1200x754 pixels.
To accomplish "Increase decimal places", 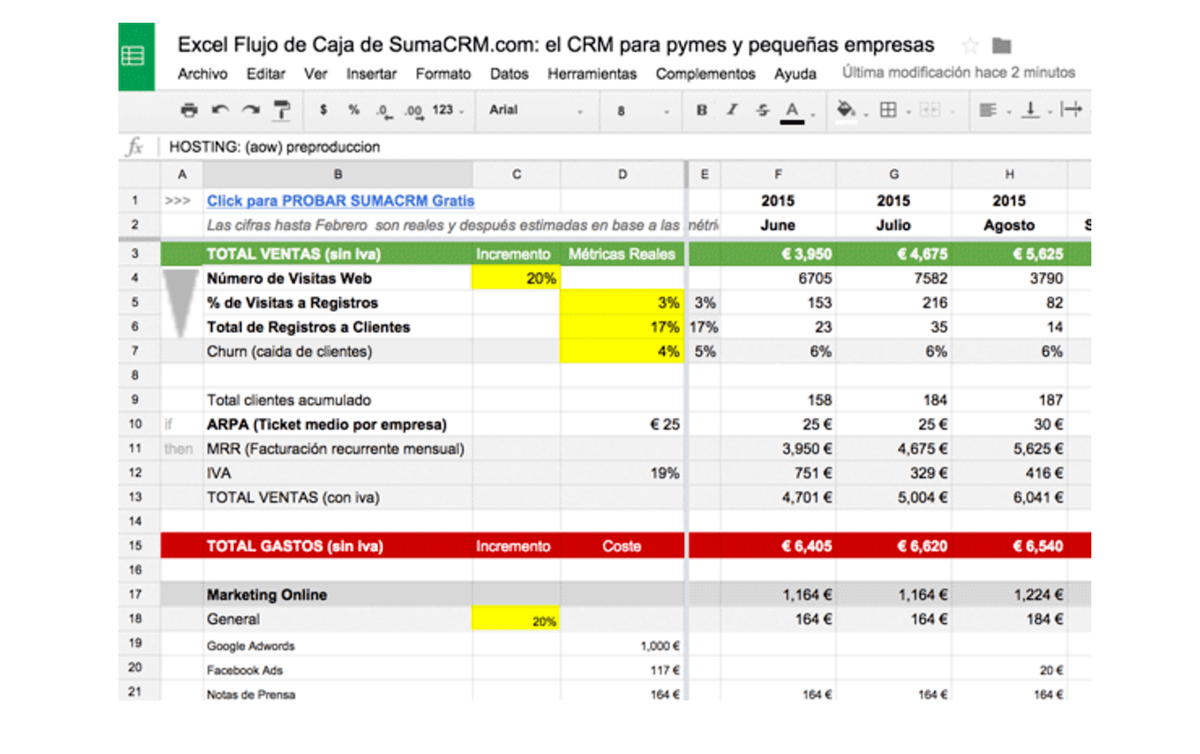I will point(413,111).
